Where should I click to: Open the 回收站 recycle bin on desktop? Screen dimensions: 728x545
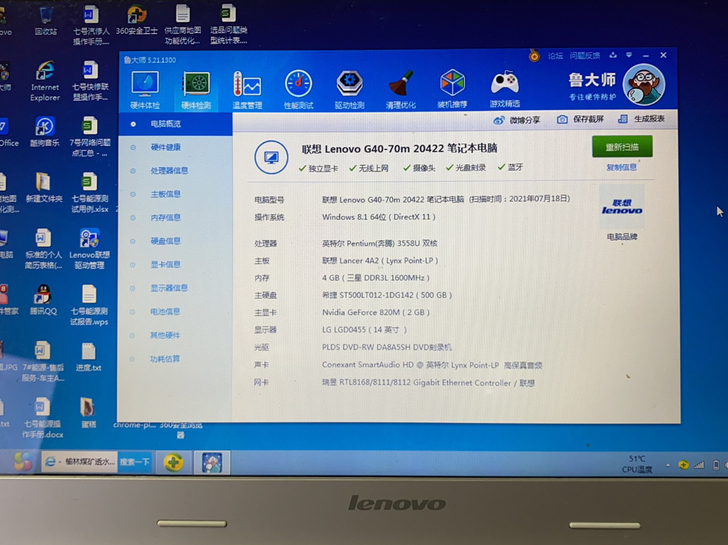pyautogui.click(x=46, y=20)
